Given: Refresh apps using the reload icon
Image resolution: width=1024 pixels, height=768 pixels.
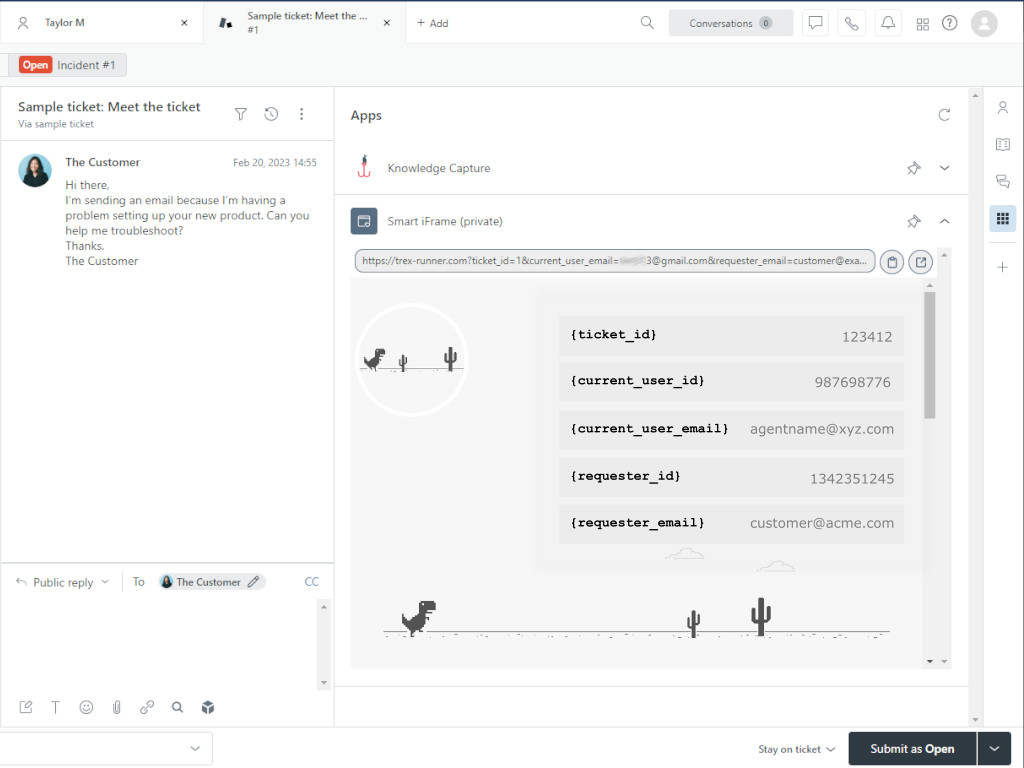Looking at the screenshot, I should pos(944,115).
